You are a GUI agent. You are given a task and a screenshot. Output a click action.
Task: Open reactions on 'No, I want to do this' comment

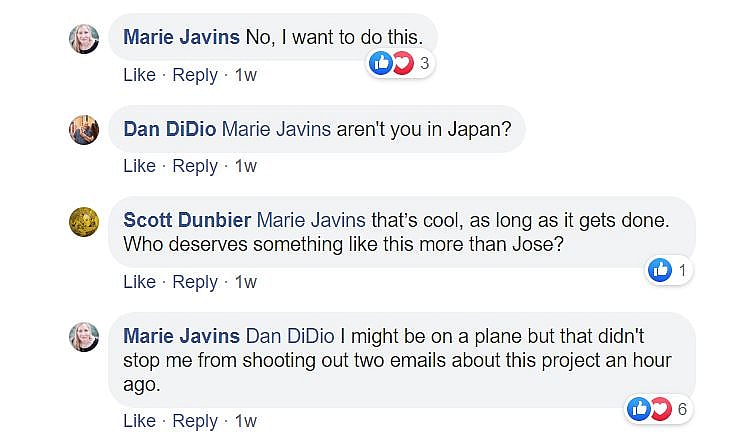[400, 64]
